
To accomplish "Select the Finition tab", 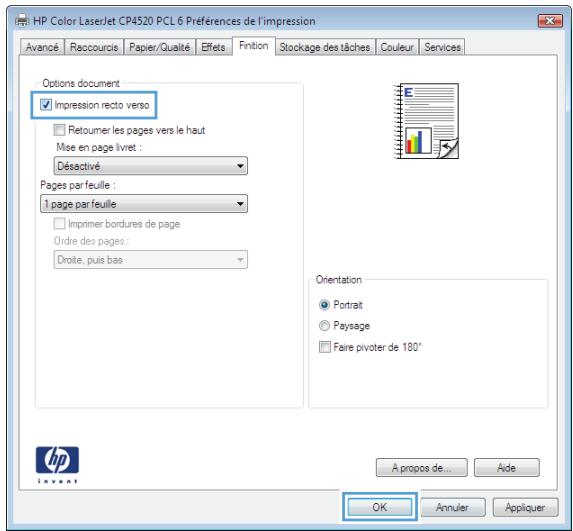I will coord(254,46).
